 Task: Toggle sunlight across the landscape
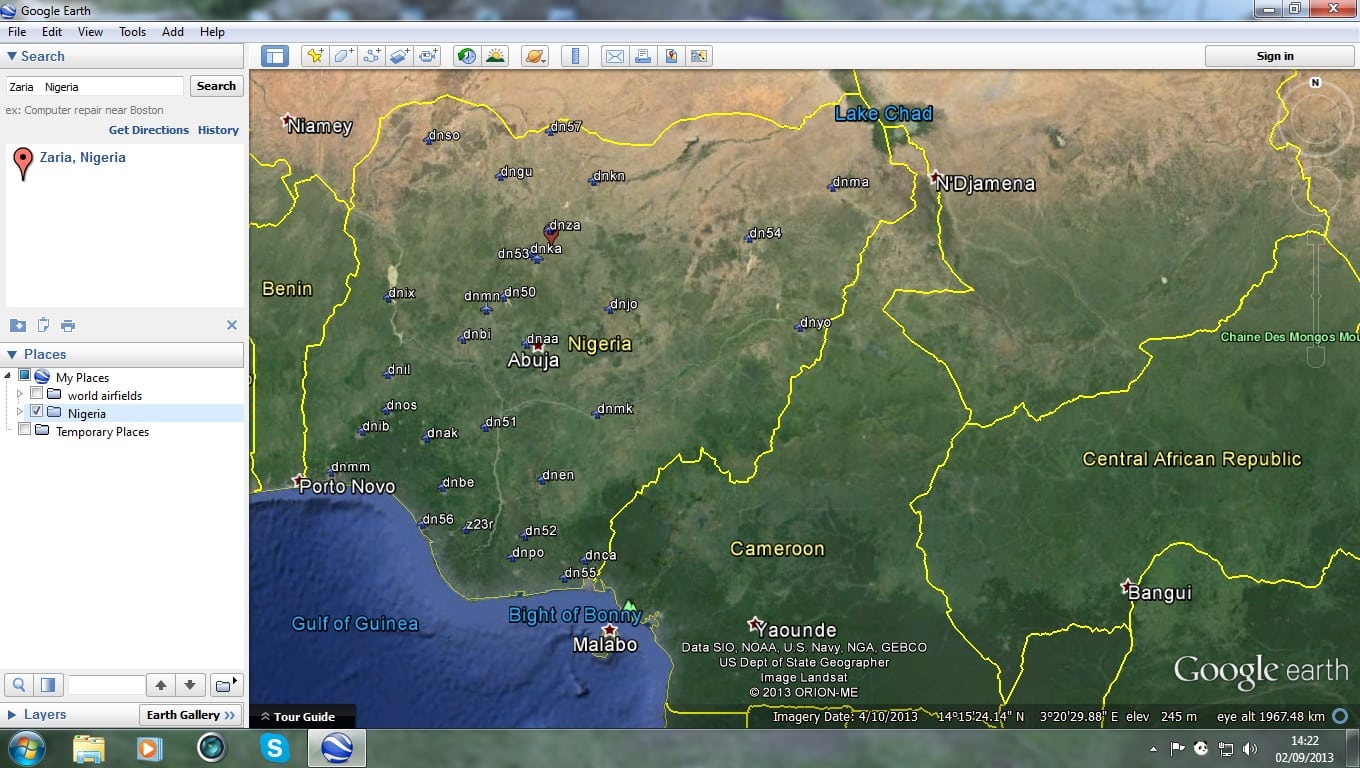[x=495, y=56]
